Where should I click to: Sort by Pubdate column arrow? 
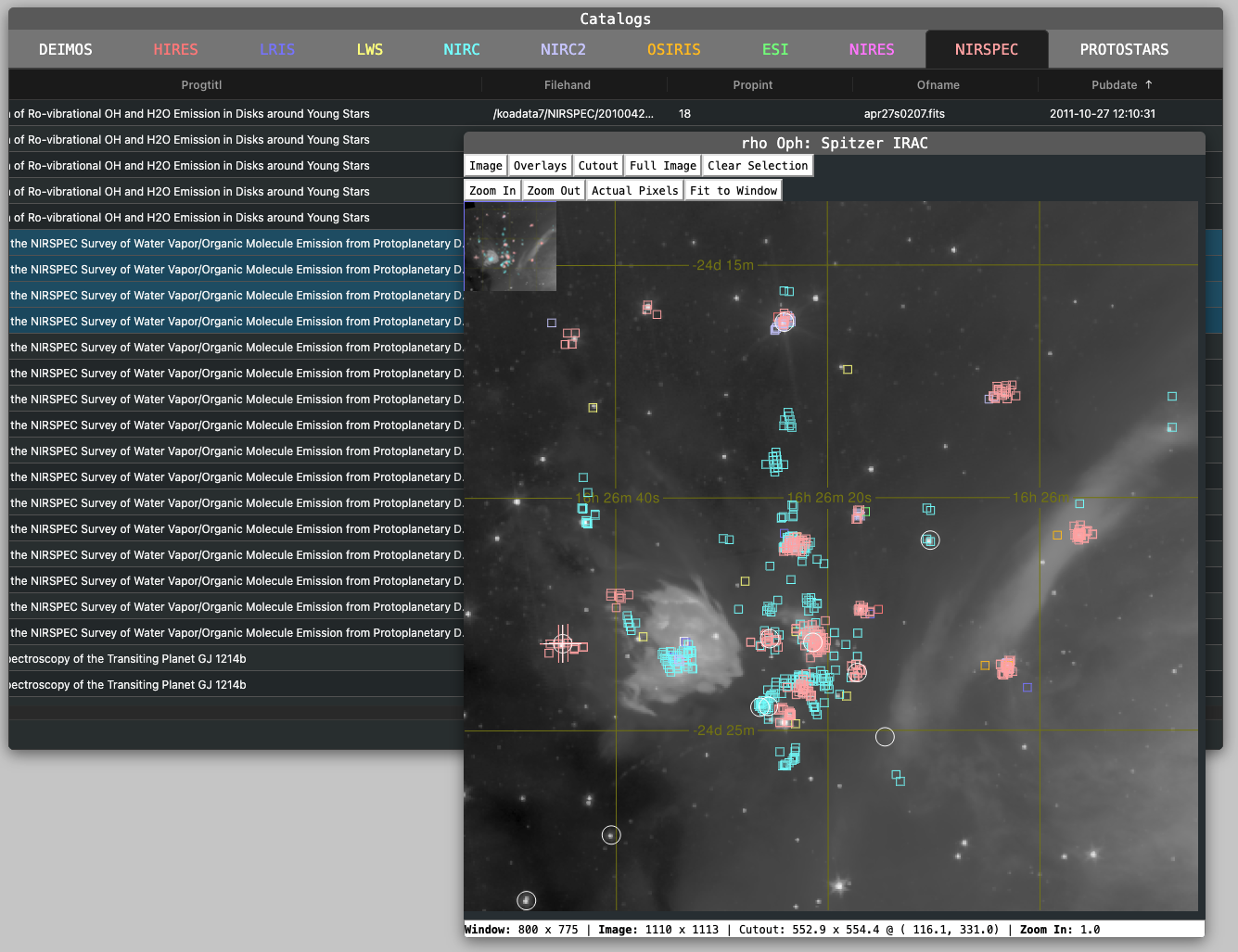1148,84
